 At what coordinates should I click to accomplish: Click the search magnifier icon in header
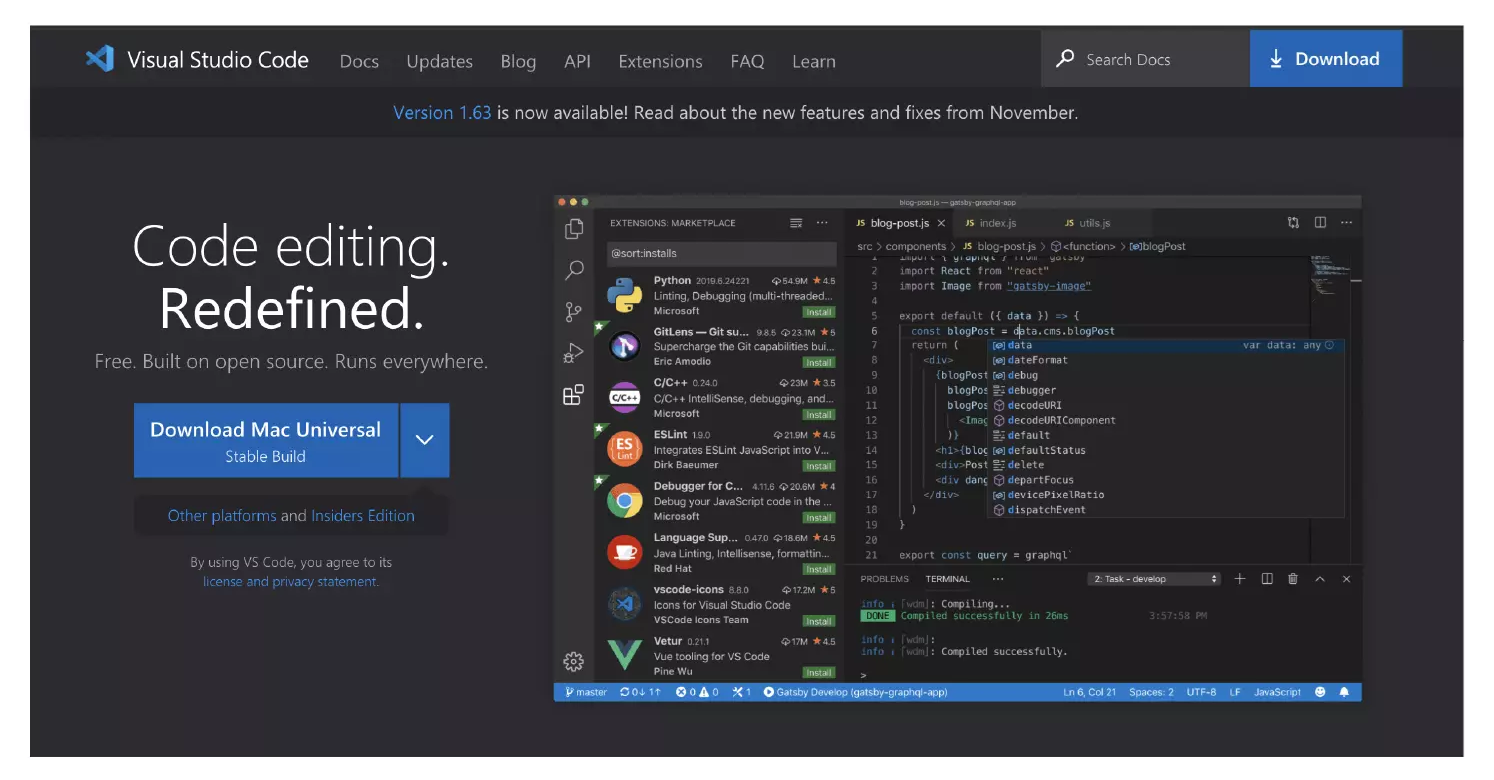tap(1066, 59)
